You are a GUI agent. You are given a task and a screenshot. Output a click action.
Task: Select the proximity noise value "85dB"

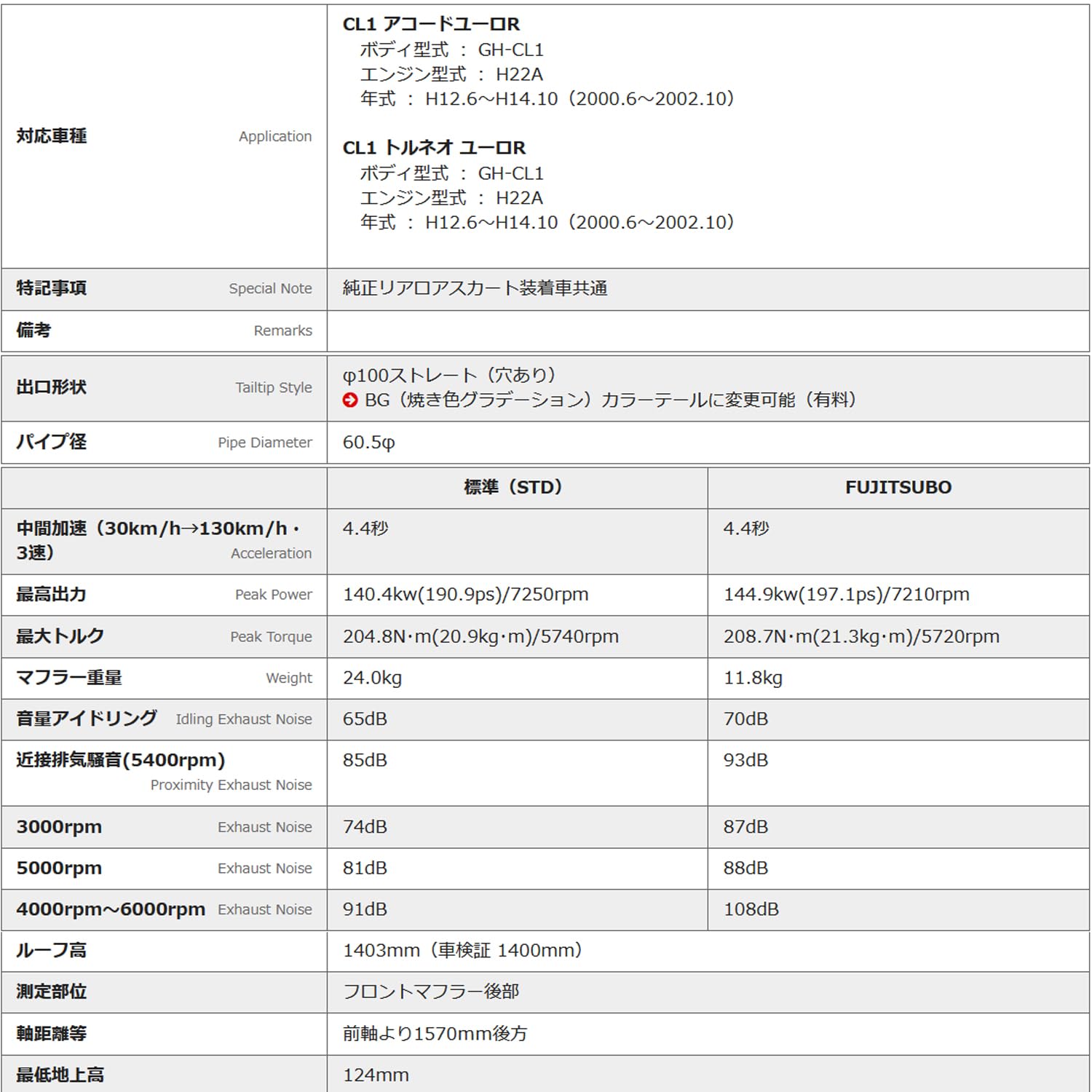tap(365, 760)
